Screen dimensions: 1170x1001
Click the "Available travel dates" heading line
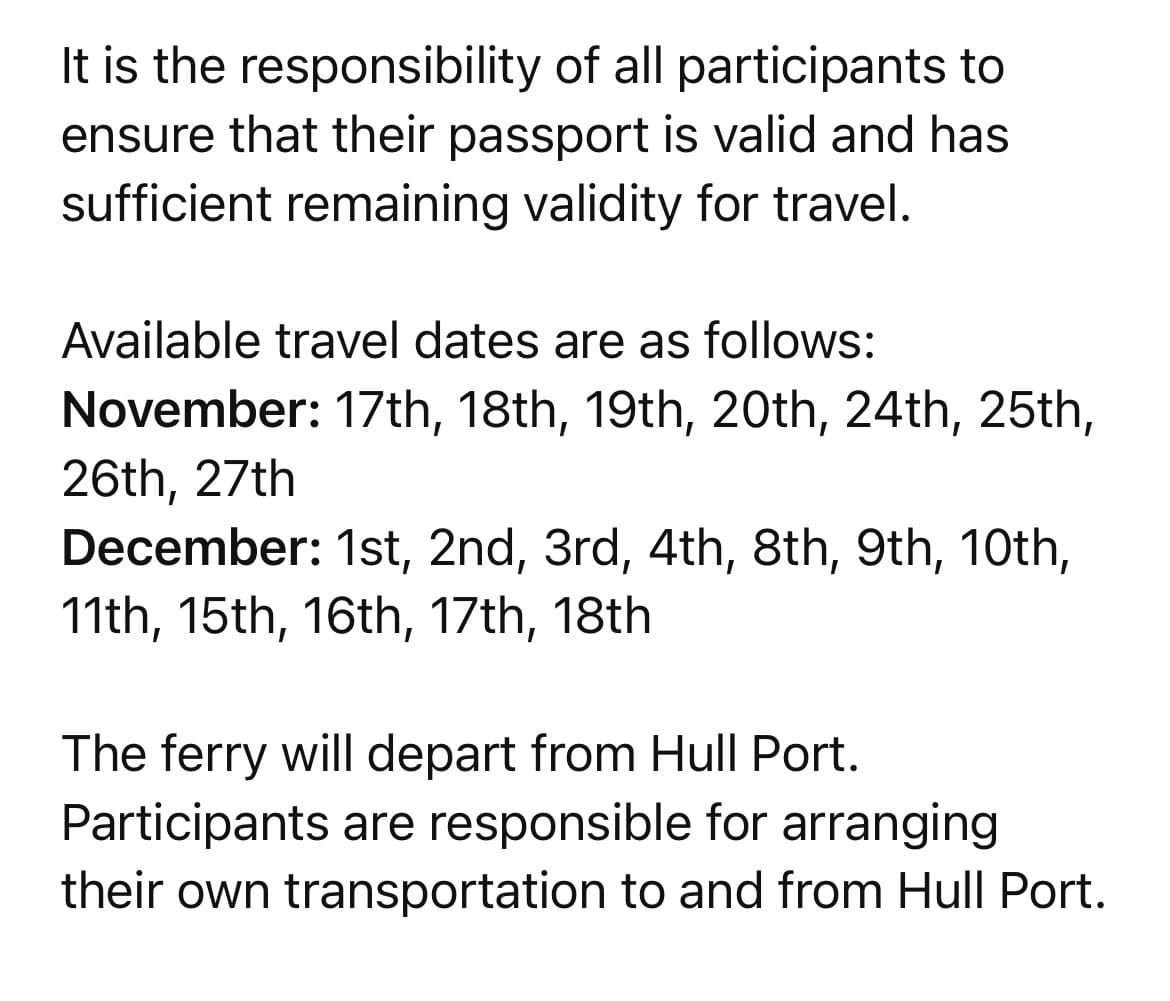(x=469, y=342)
